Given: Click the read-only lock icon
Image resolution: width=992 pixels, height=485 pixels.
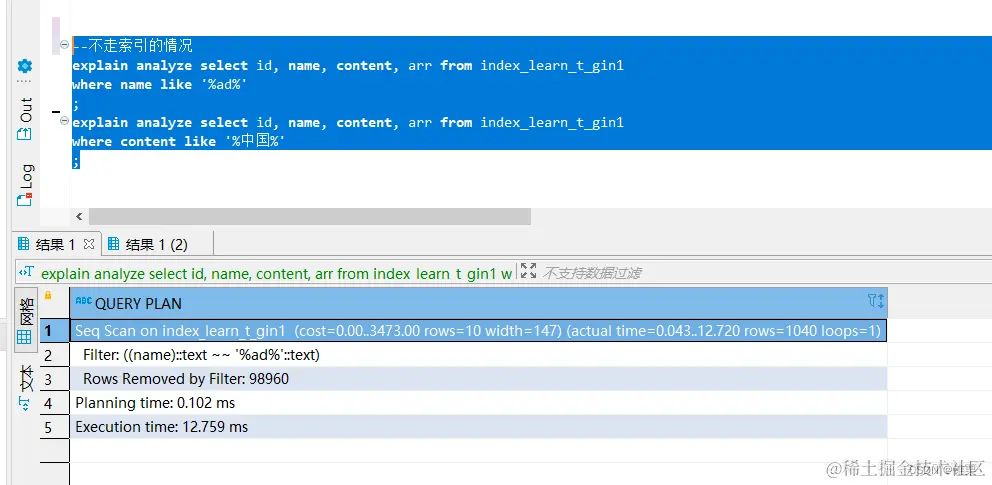Looking at the screenshot, I should 47,295.
